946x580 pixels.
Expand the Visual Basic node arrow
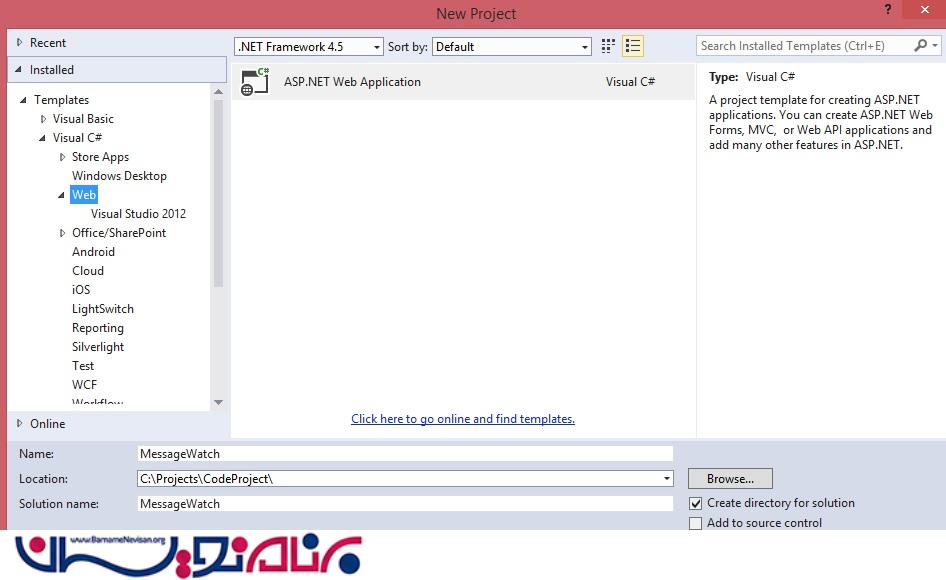point(43,119)
